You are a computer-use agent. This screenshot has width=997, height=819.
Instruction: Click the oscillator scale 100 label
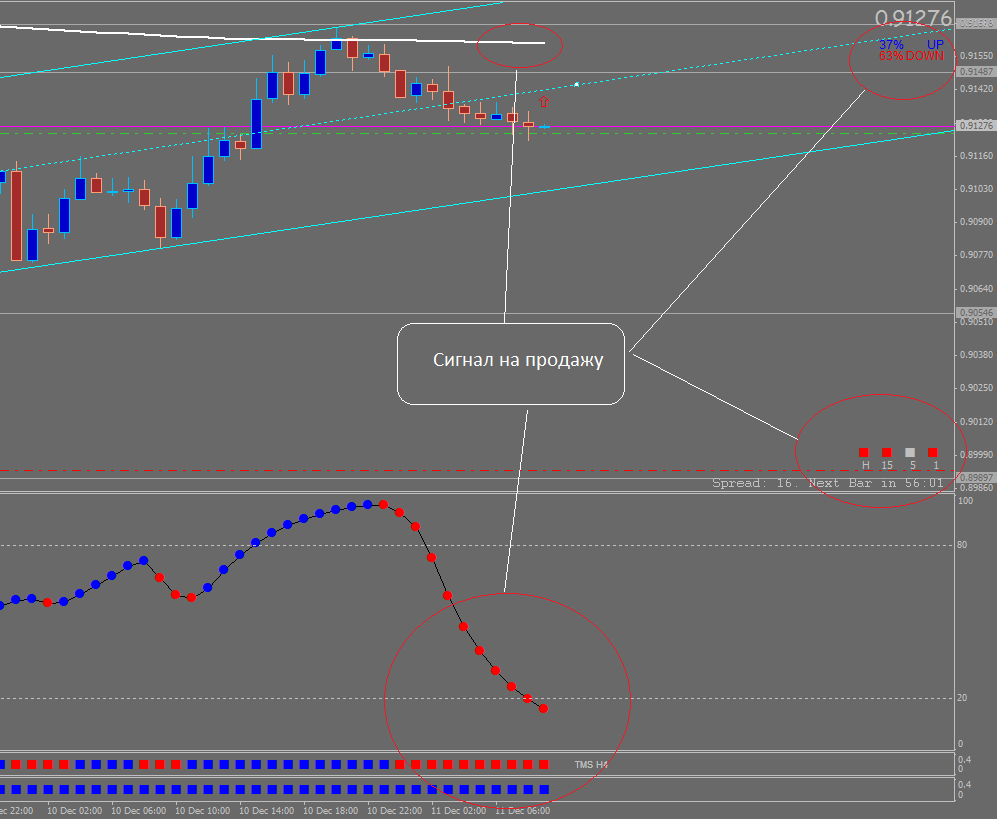click(965, 501)
